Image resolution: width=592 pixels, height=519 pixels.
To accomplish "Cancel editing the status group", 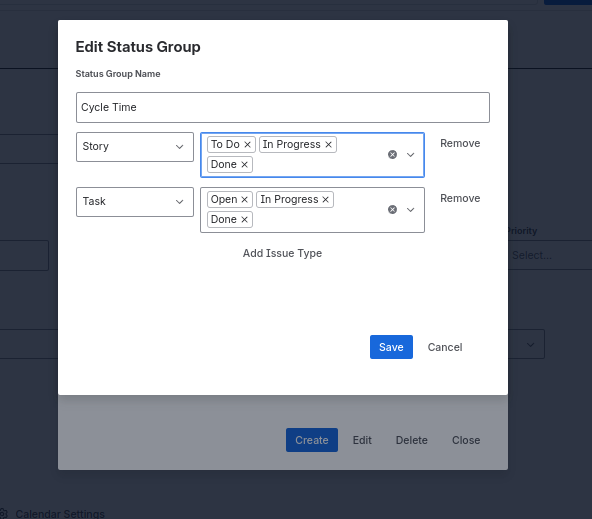I will (x=445, y=347).
